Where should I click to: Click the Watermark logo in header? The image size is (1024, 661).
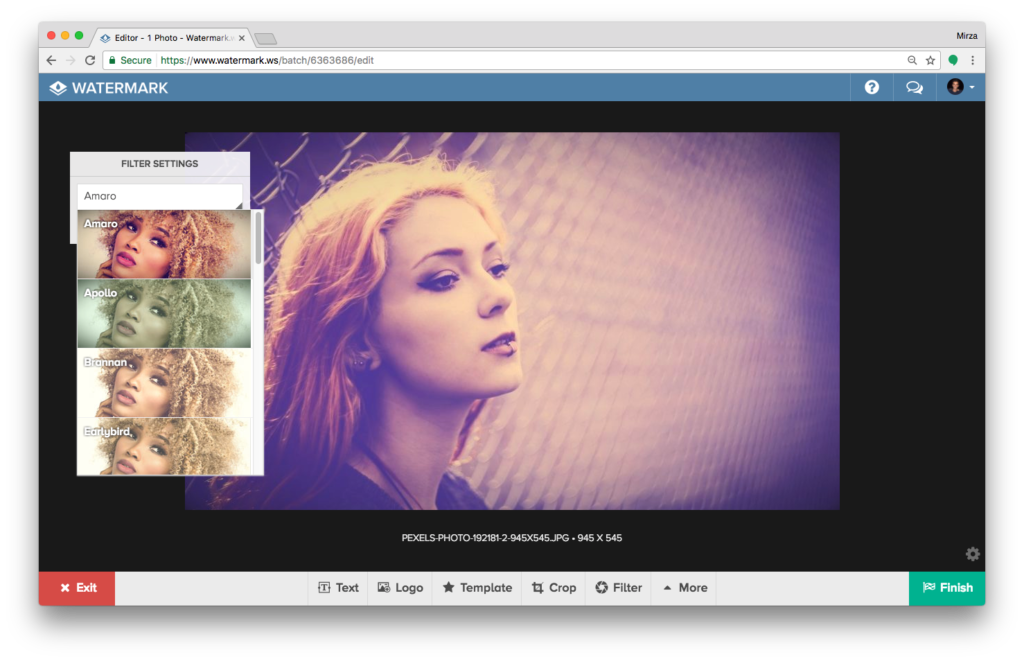pos(109,87)
